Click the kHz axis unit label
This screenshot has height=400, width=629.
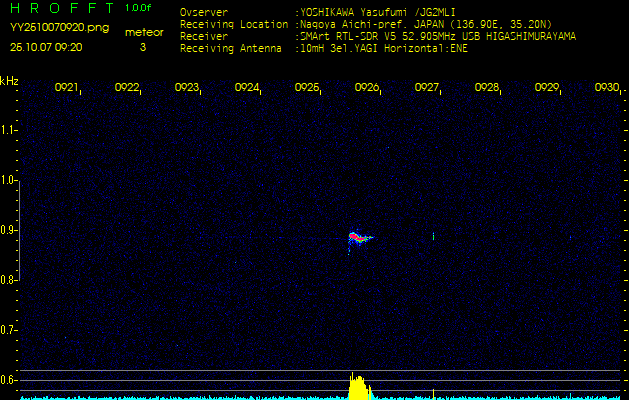point(9,81)
